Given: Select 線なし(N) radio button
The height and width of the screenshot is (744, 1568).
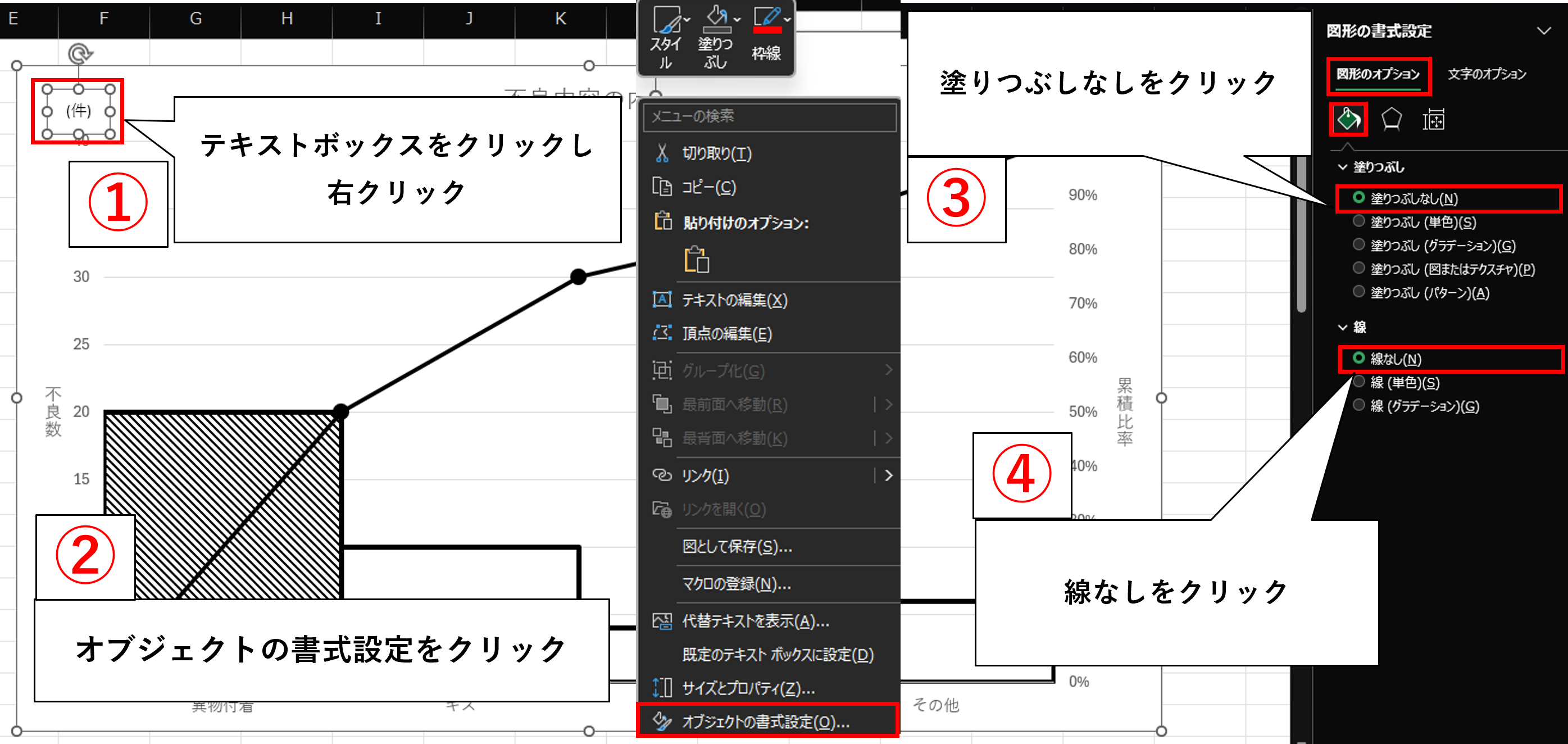Looking at the screenshot, I should click(1358, 358).
